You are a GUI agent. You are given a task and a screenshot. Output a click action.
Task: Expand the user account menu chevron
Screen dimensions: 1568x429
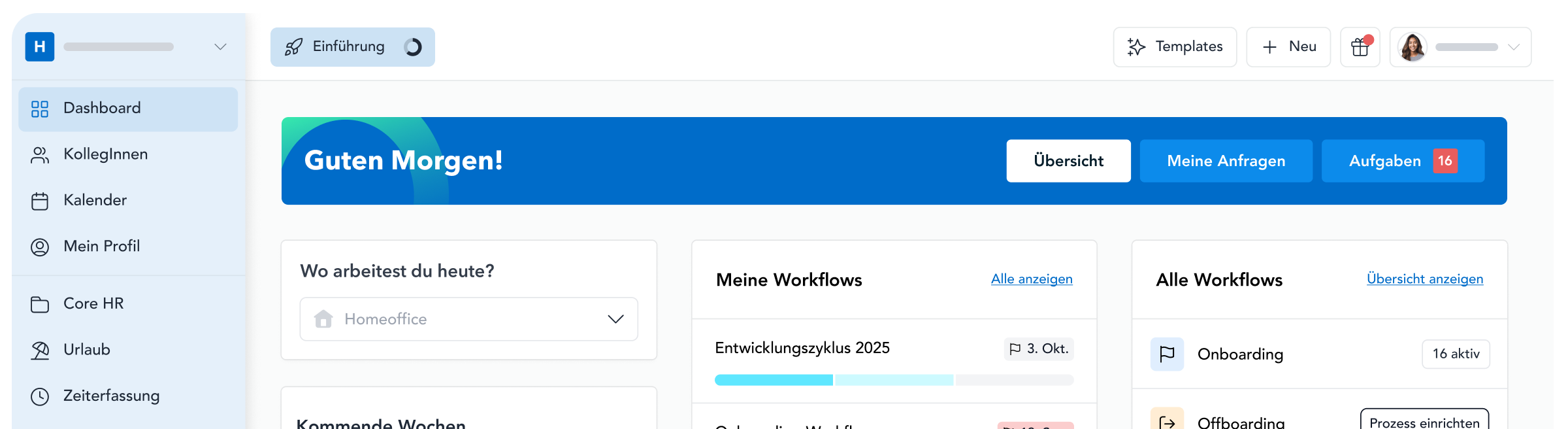pos(1513,47)
